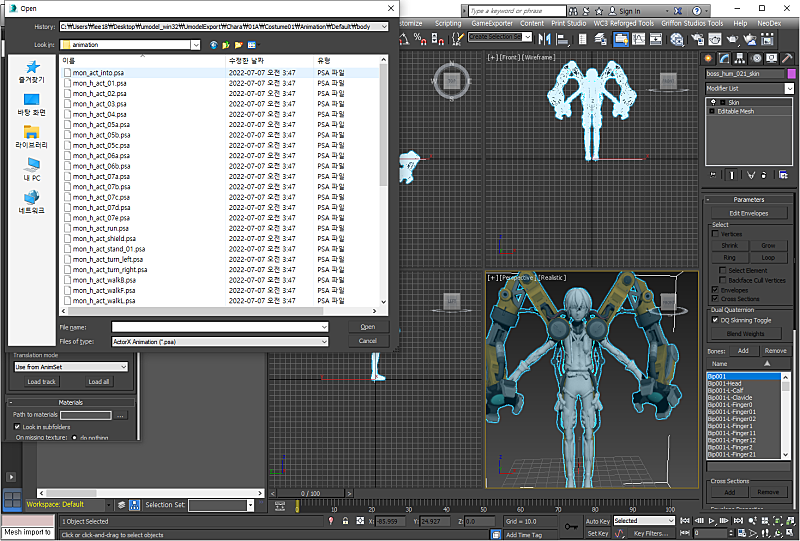Open the Scripting menu
This screenshot has width=800, height=541.
448,22
